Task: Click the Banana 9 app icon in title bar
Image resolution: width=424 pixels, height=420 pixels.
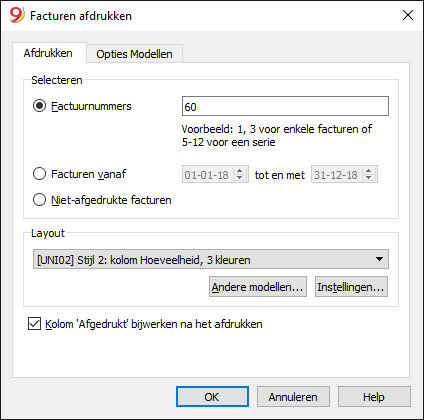Action: (x=17, y=15)
